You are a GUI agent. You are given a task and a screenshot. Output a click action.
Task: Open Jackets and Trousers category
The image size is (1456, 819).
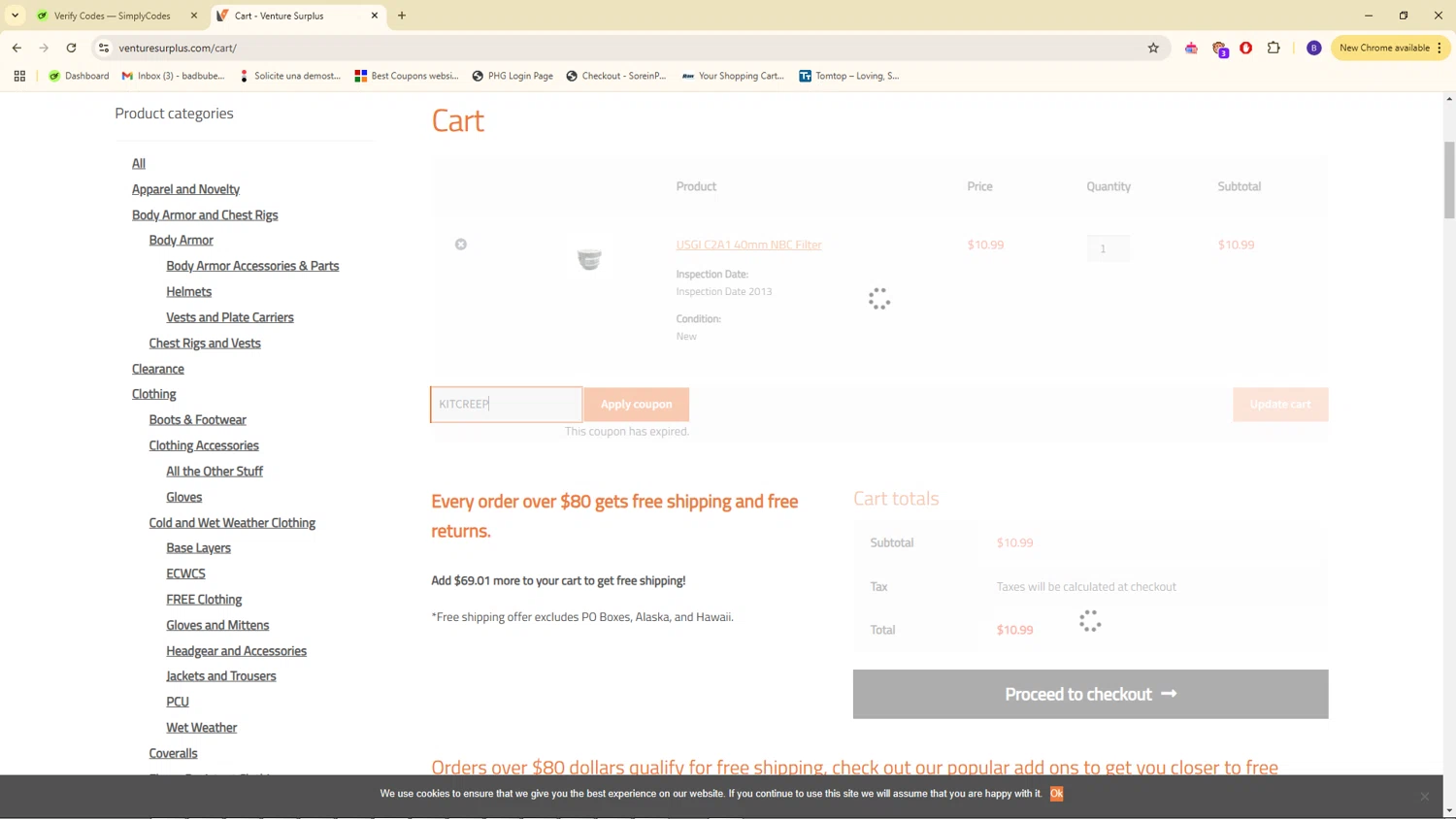pyautogui.click(x=221, y=676)
